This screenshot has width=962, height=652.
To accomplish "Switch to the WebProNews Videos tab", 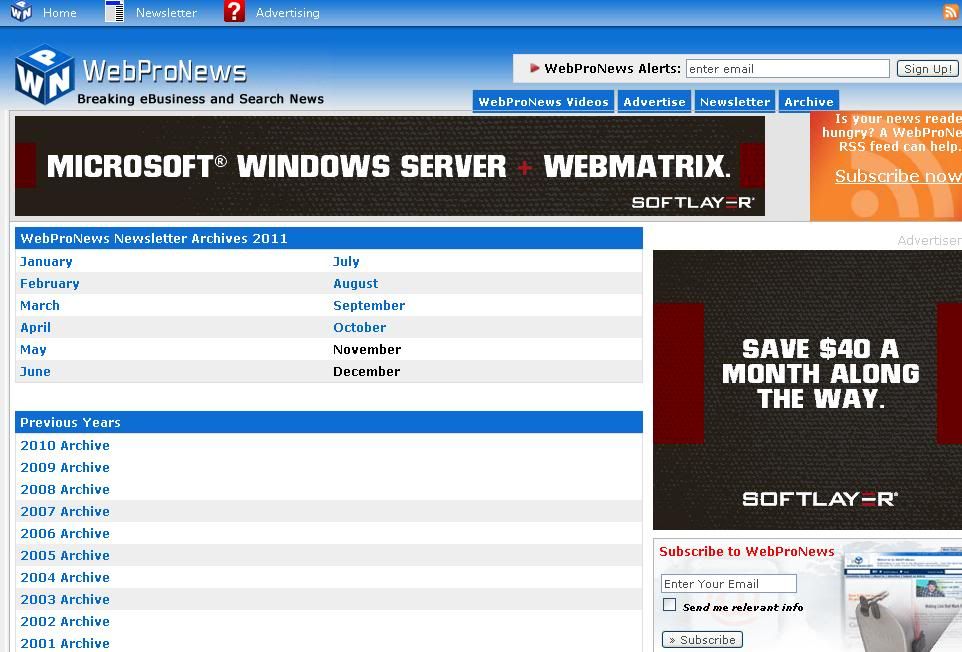I will 543,102.
